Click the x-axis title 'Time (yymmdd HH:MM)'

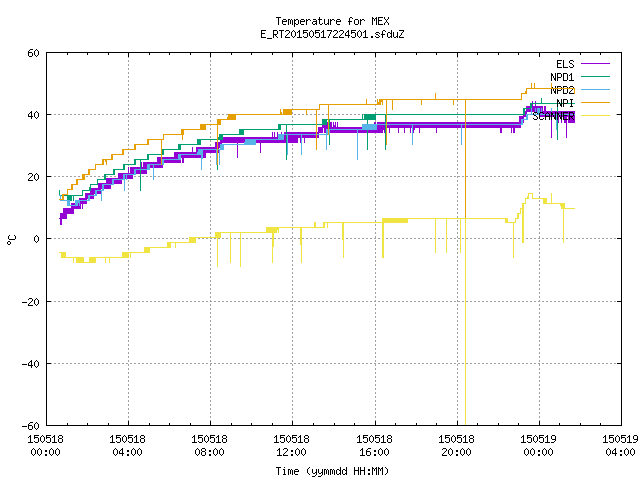[x=332, y=471]
